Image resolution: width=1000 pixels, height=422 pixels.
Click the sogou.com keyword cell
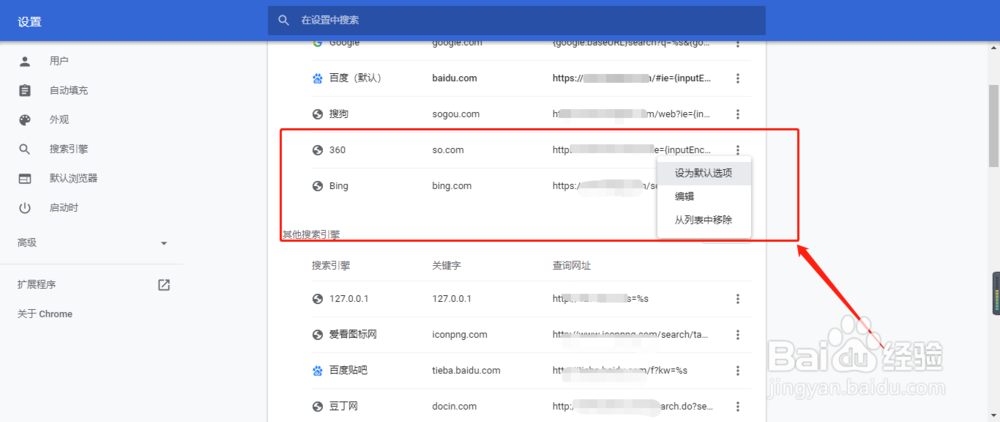tap(455, 114)
